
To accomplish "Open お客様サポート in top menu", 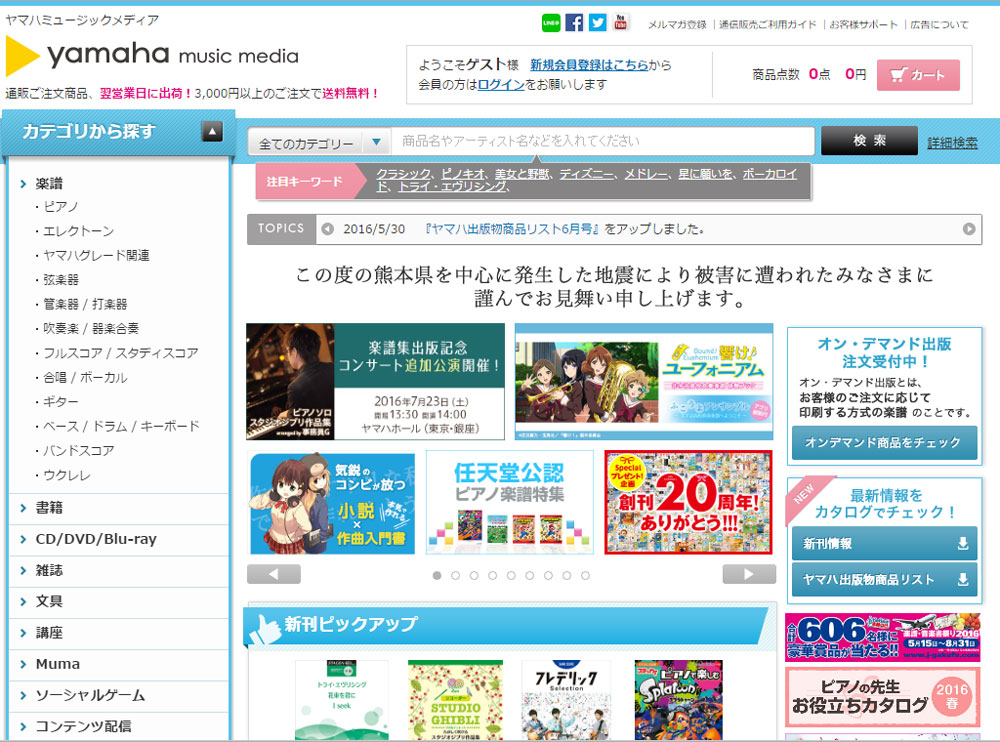I will pyautogui.click(x=864, y=25).
